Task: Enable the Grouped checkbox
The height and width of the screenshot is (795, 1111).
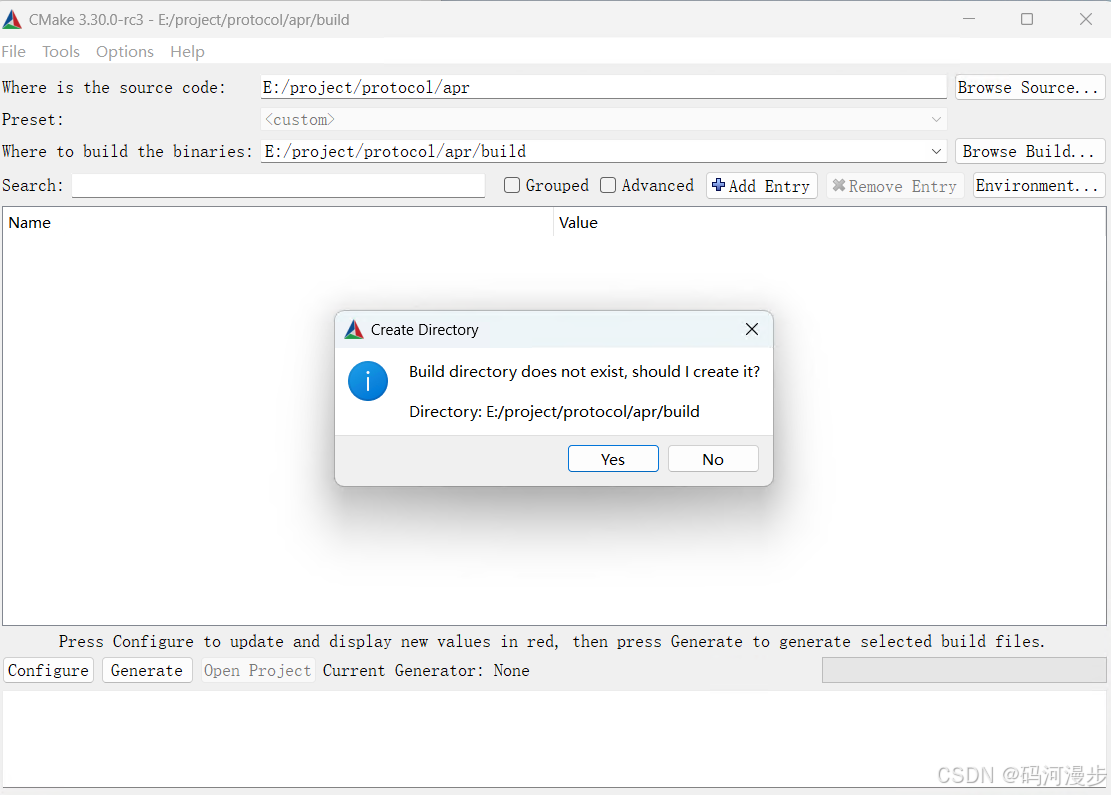Action: [512, 186]
